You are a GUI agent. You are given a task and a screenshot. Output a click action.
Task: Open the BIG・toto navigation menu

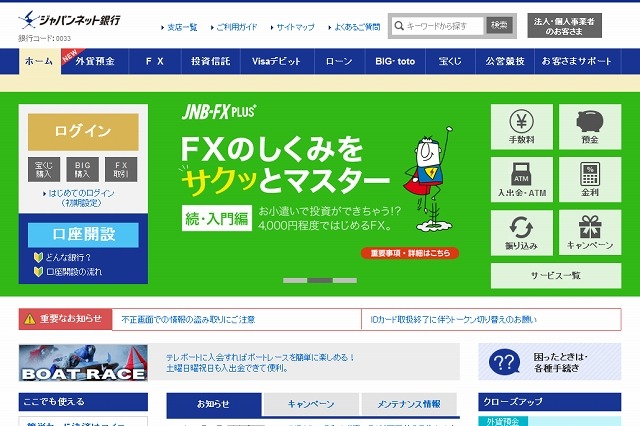click(x=395, y=61)
